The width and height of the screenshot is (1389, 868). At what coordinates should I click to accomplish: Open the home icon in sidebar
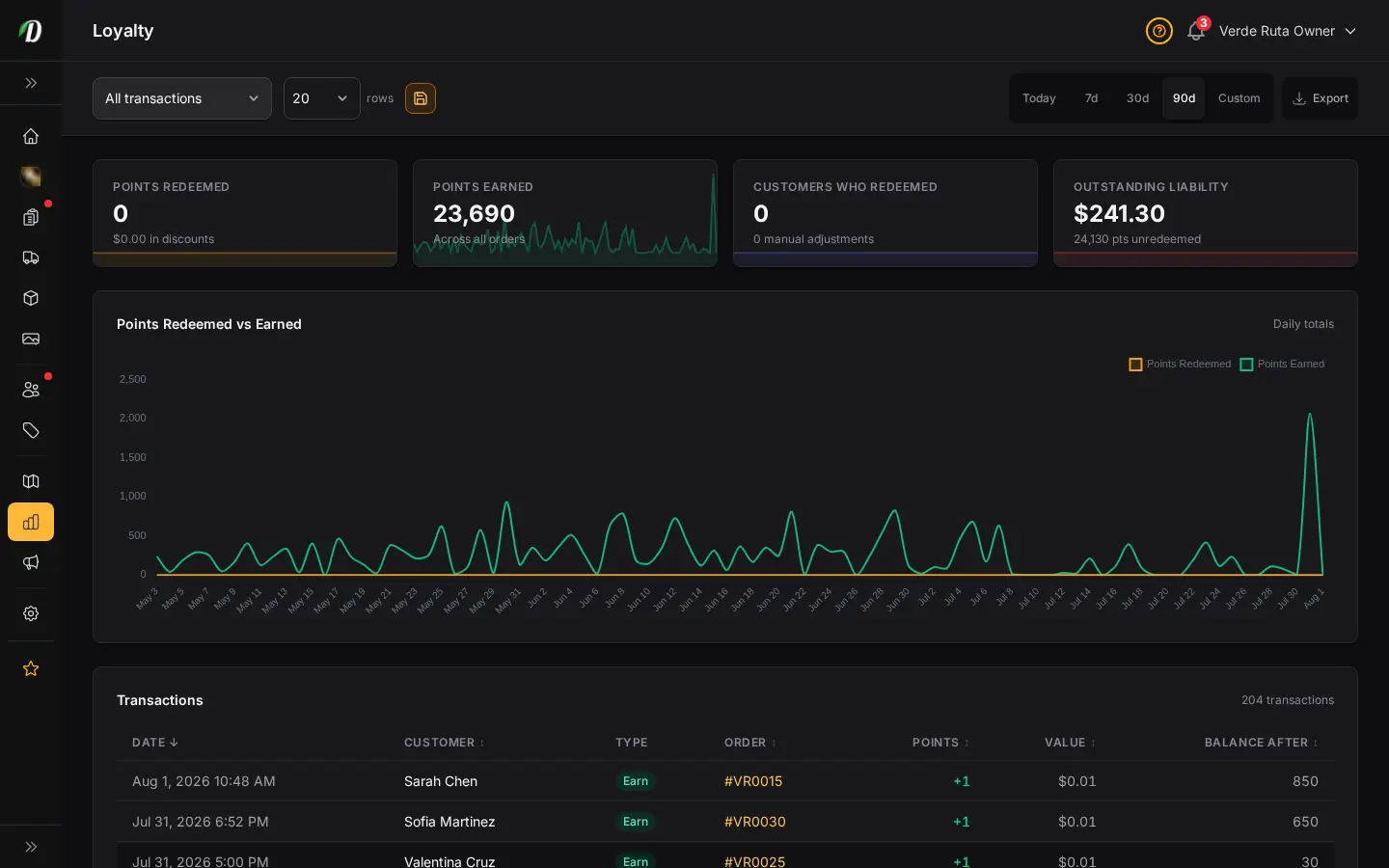click(31, 136)
